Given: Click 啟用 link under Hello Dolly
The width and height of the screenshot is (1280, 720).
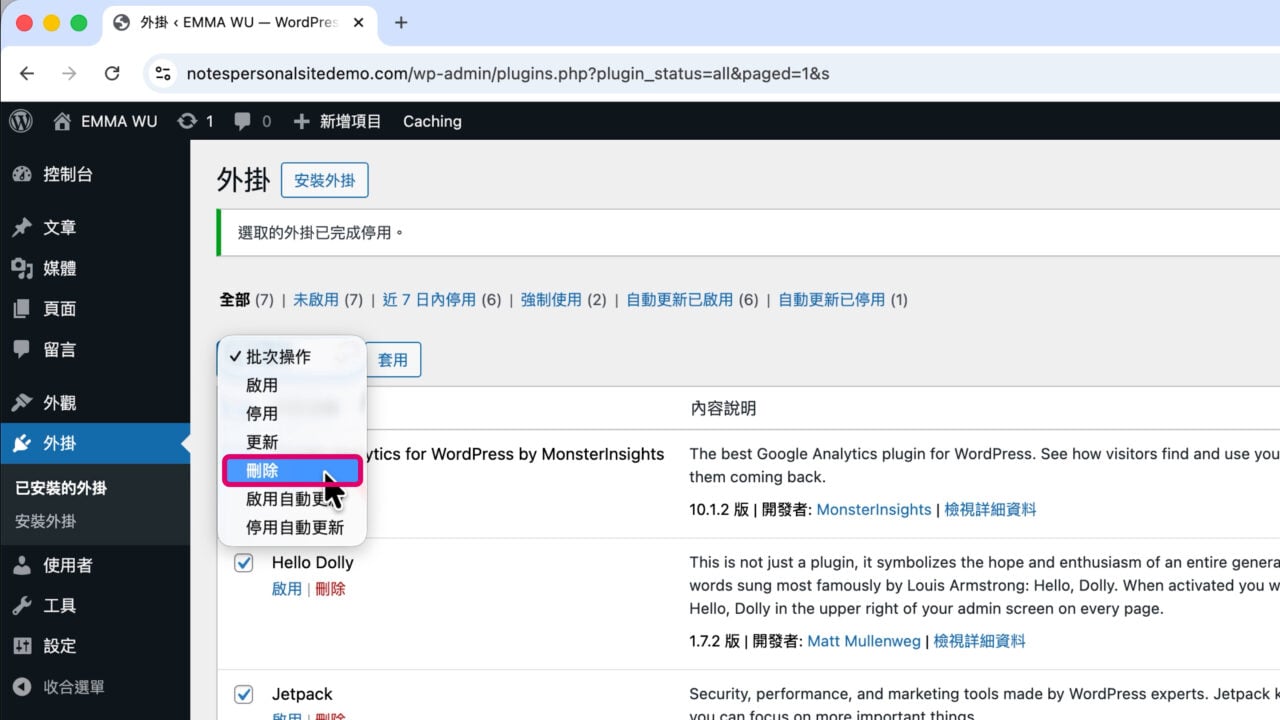Looking at the screenshot, I should point(286,589).
